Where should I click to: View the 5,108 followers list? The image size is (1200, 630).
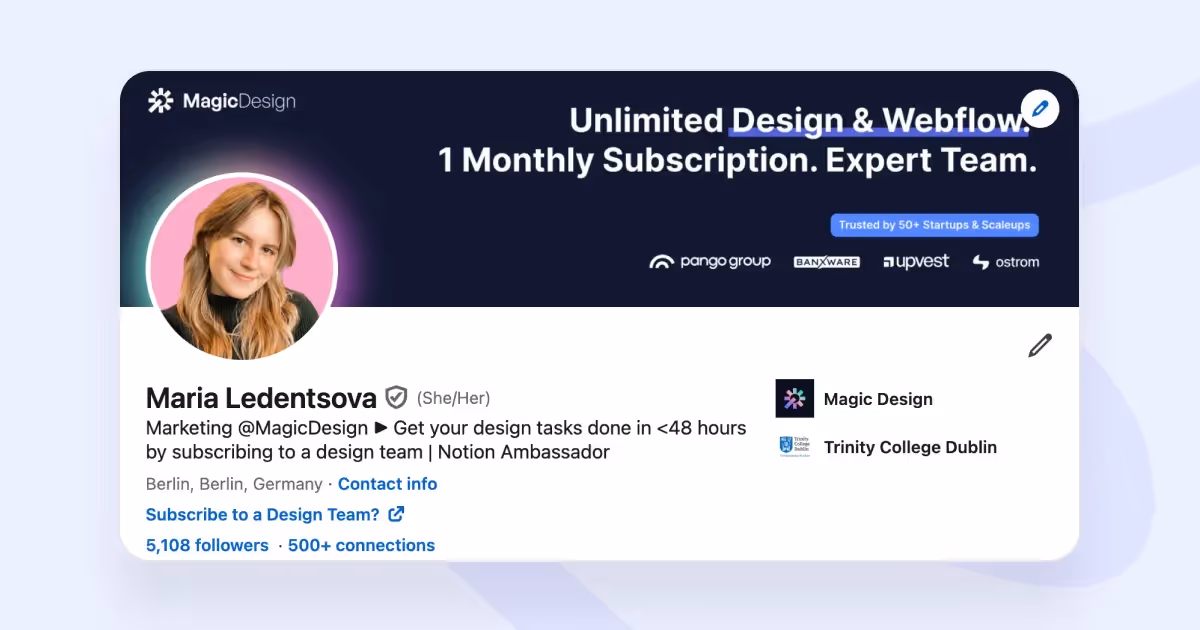coord(207,545)
